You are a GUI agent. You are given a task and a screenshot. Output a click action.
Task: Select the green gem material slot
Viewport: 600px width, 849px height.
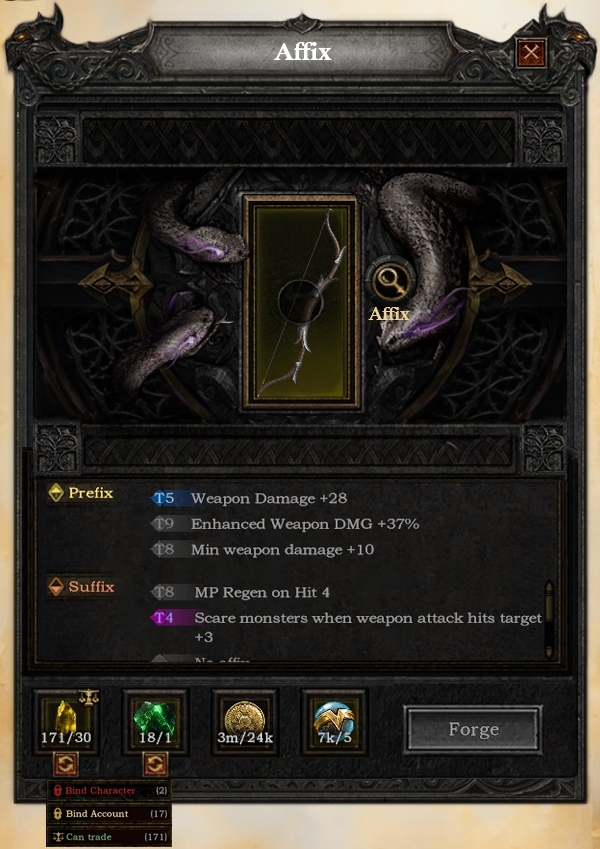tap(155, 721)
